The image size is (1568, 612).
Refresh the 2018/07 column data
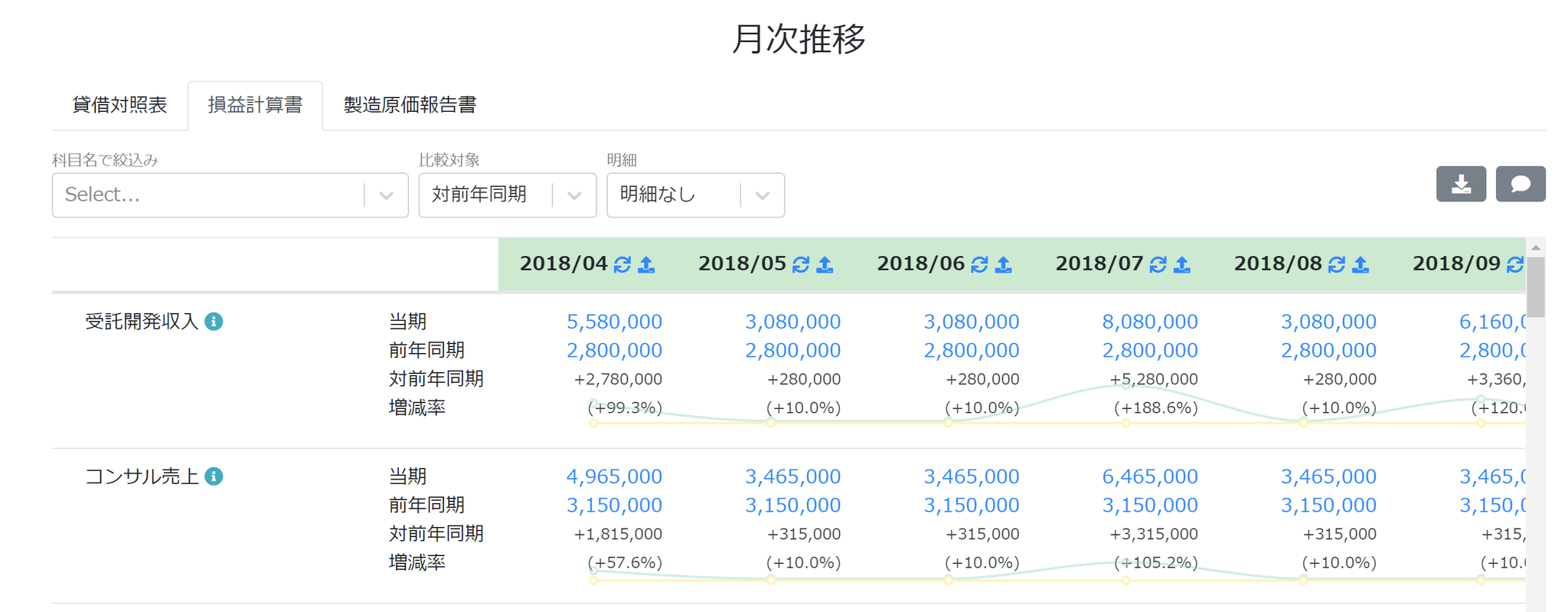point(1158,265)
